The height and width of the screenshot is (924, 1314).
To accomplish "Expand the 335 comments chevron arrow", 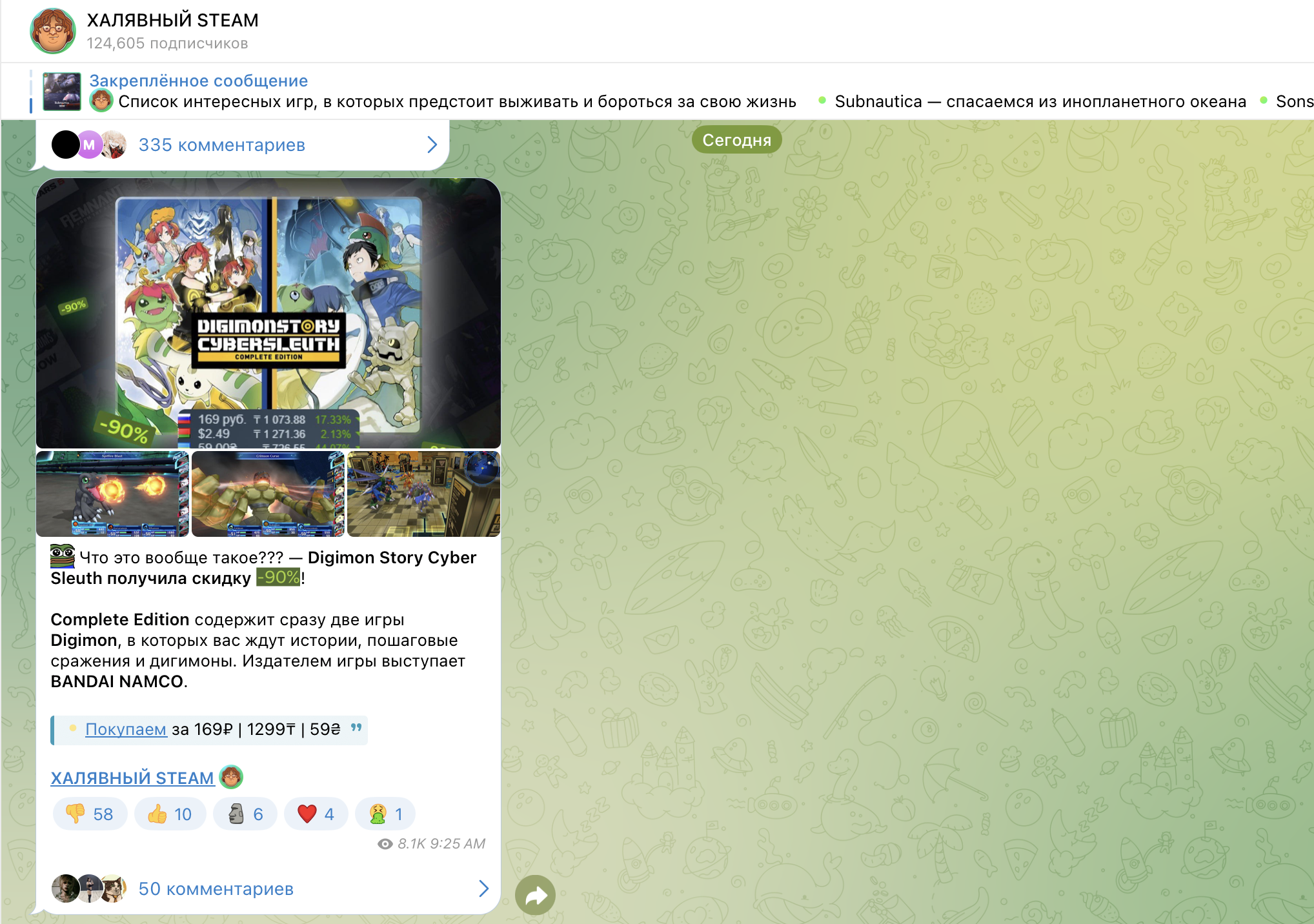I will (432, 145).
